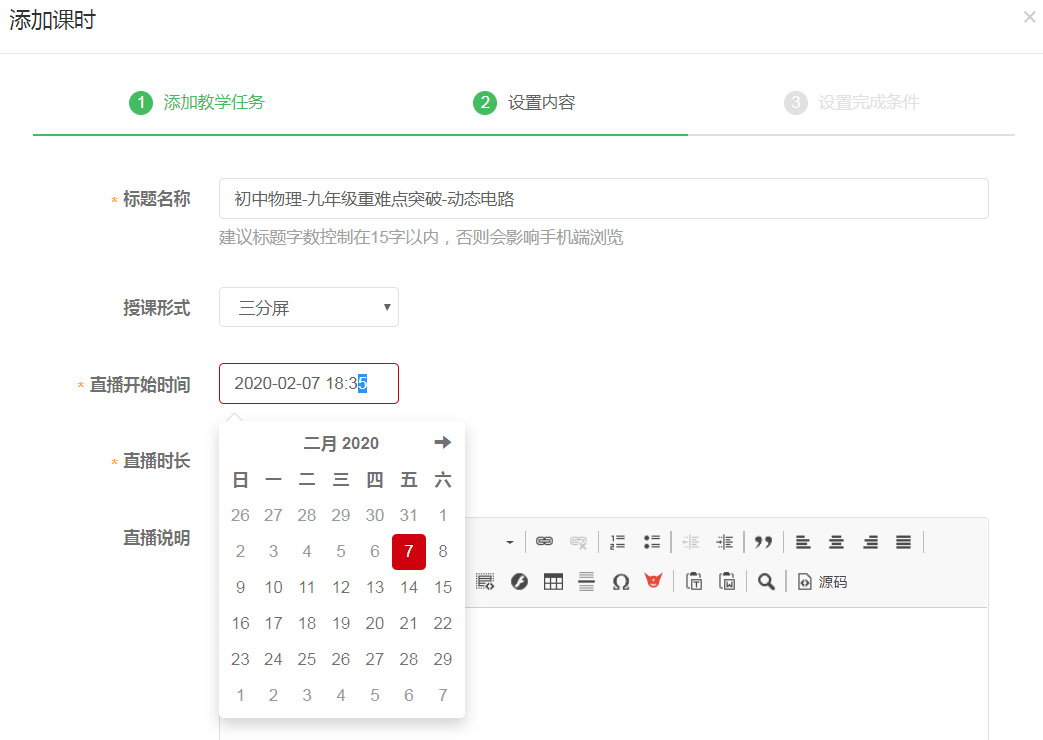
Task: Select date 14 in the February calendar
Action: click(409, 588)
